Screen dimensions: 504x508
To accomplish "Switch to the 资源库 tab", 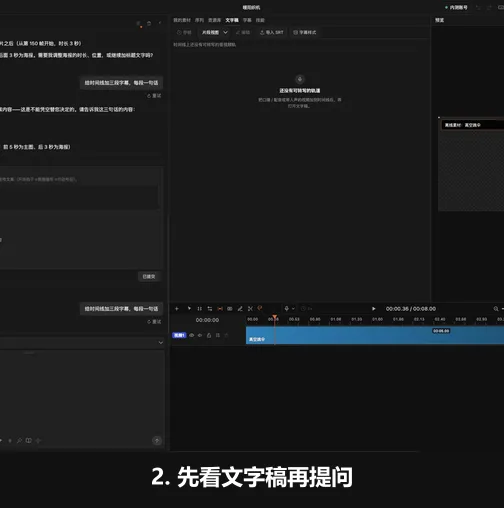I will (214, 20).
